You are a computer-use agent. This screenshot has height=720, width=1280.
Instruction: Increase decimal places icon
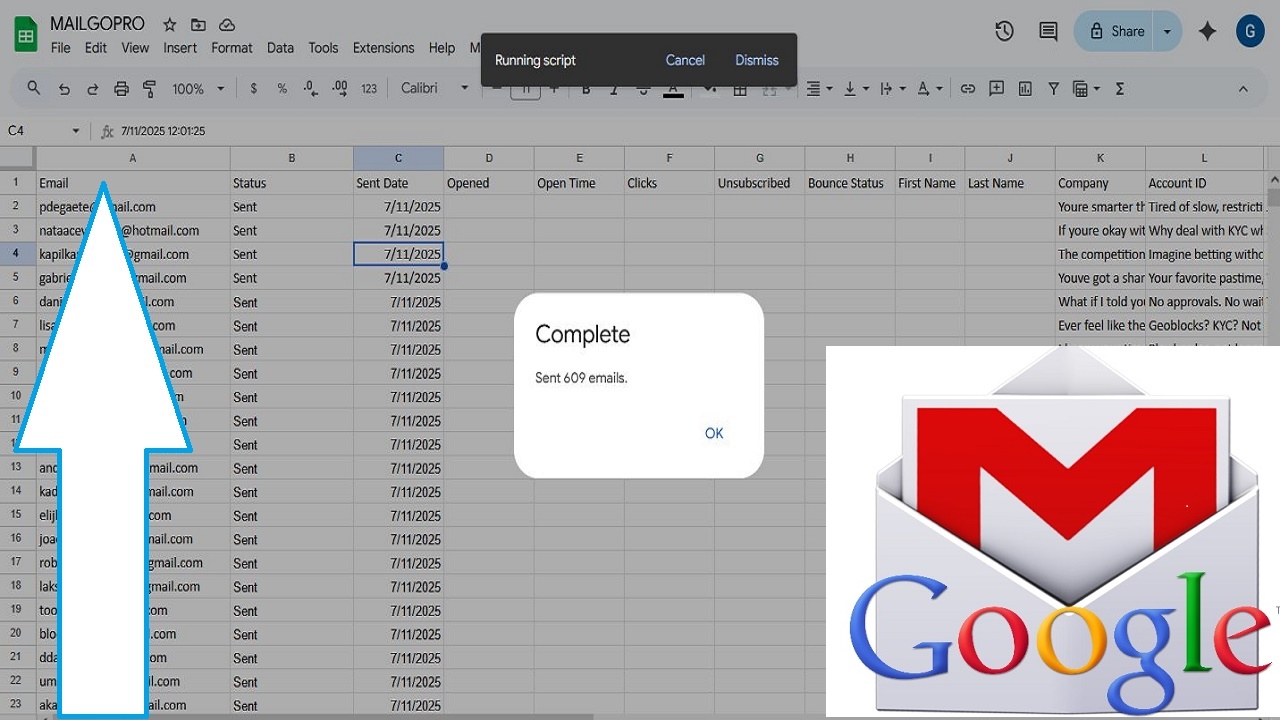click(x=340, y=89)
